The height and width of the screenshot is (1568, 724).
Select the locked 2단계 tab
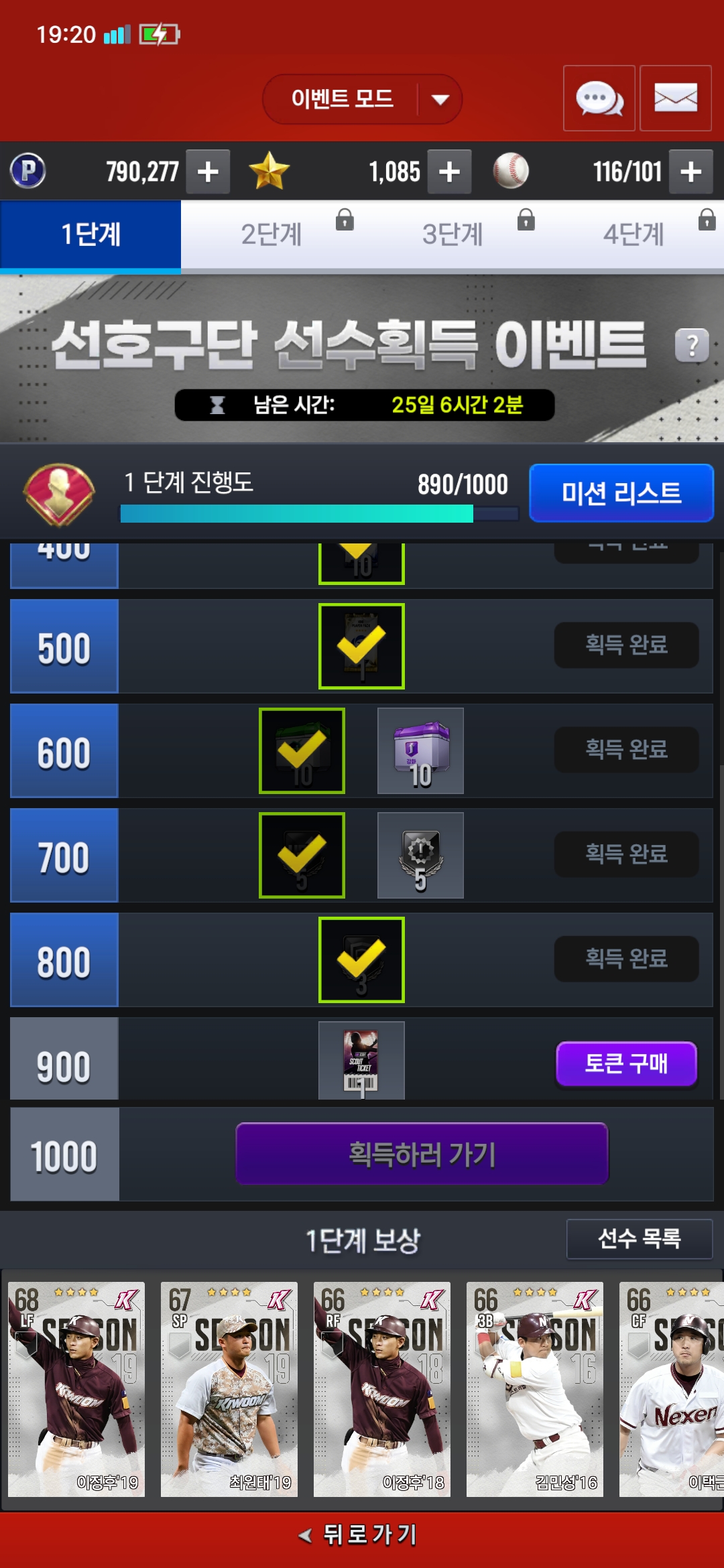coord(271,235)
